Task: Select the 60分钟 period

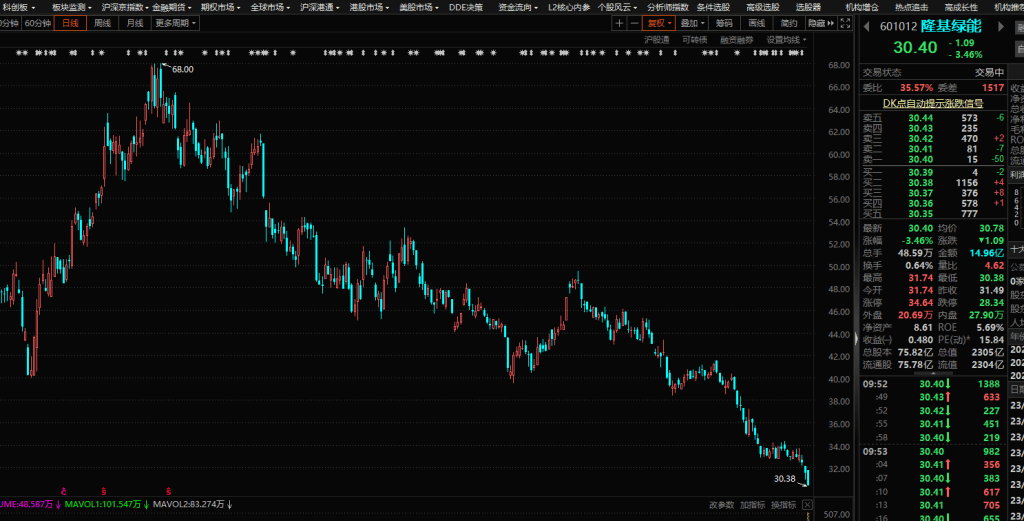Action: pos(37,24)
